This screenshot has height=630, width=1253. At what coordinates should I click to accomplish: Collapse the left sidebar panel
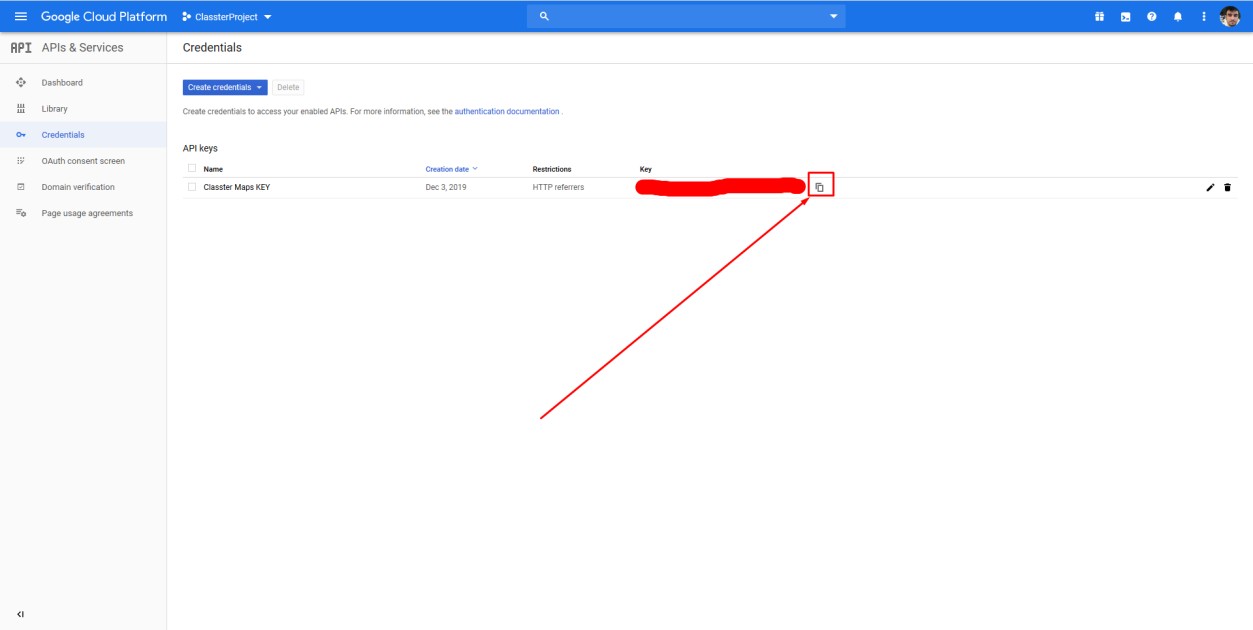point(20,614)
